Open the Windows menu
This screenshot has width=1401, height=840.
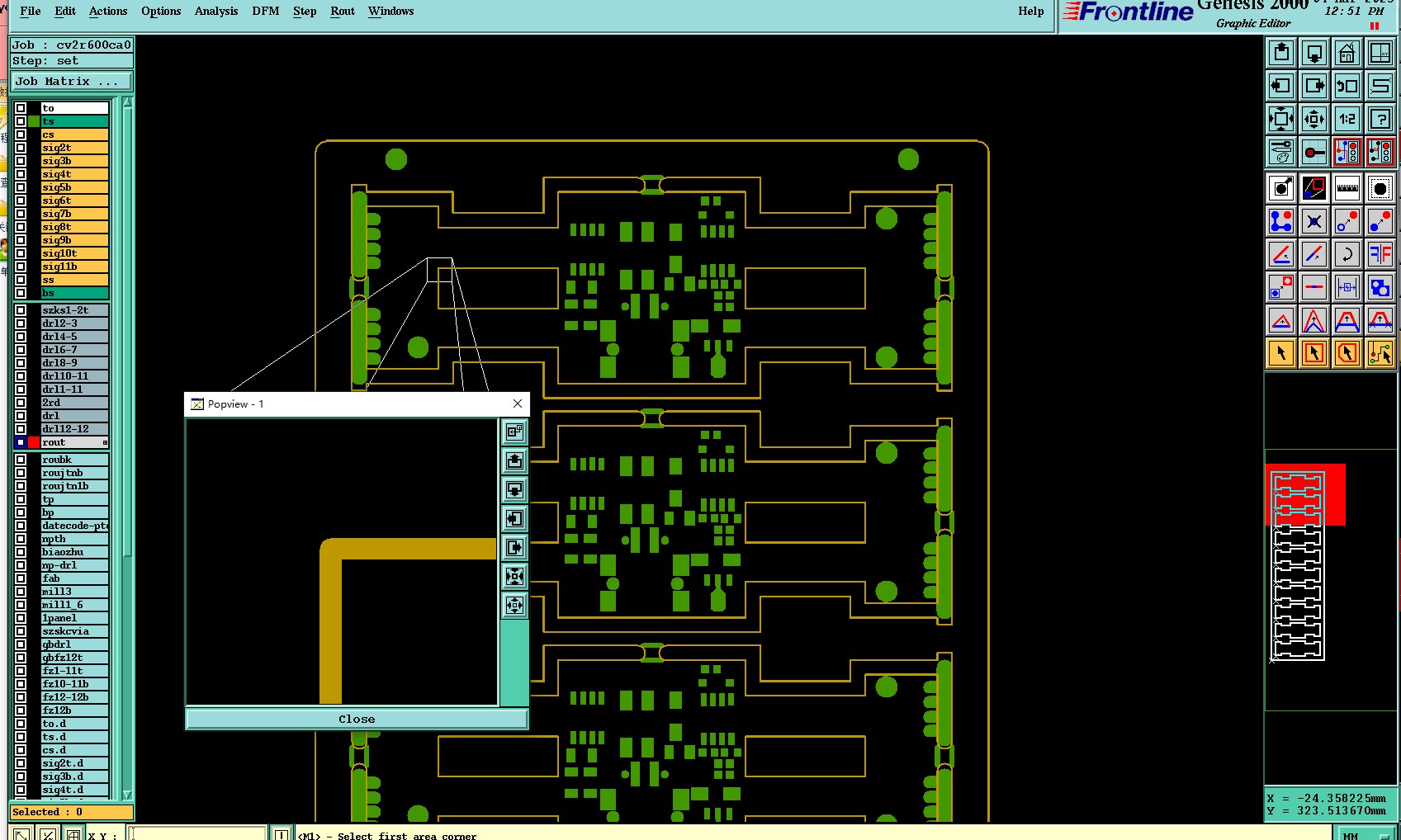pyautogui.click(x=391, y=11)
